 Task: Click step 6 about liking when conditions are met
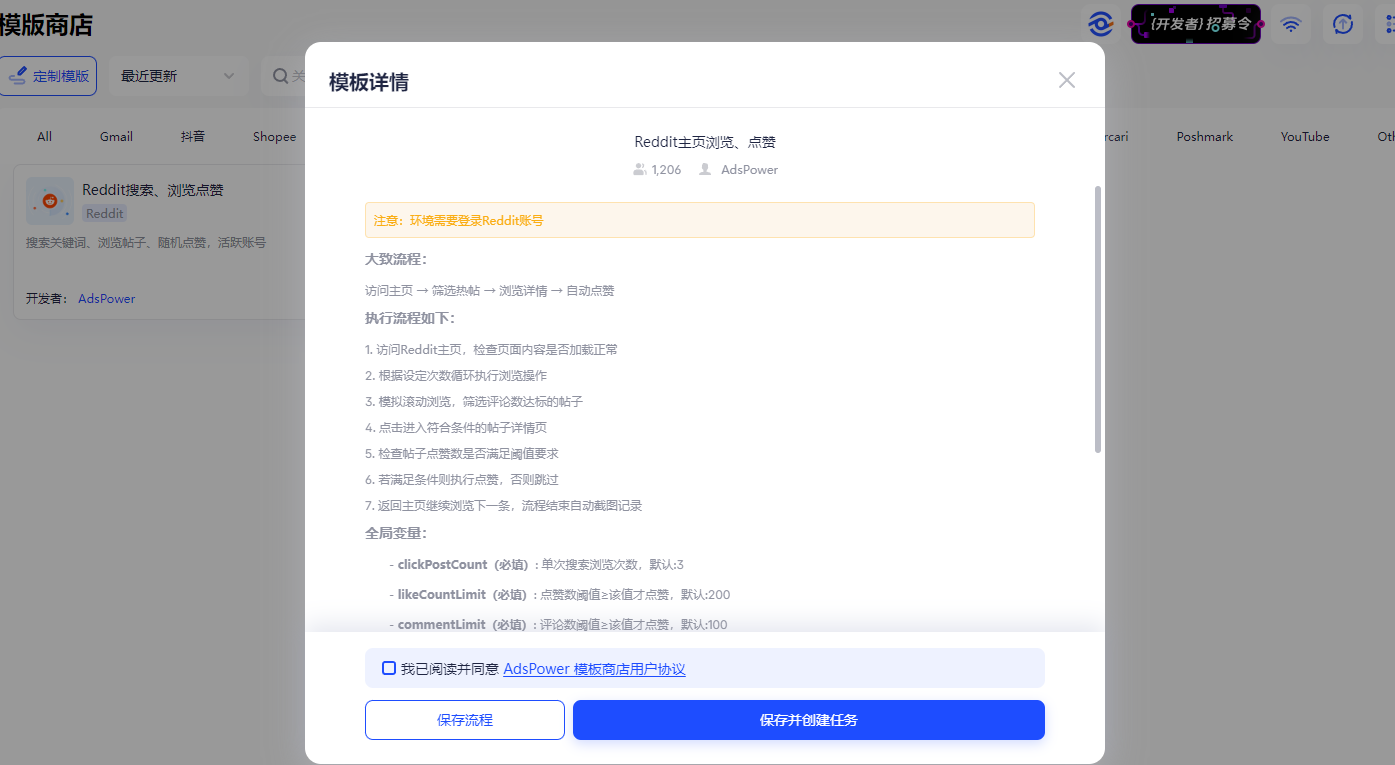[462, 480]
